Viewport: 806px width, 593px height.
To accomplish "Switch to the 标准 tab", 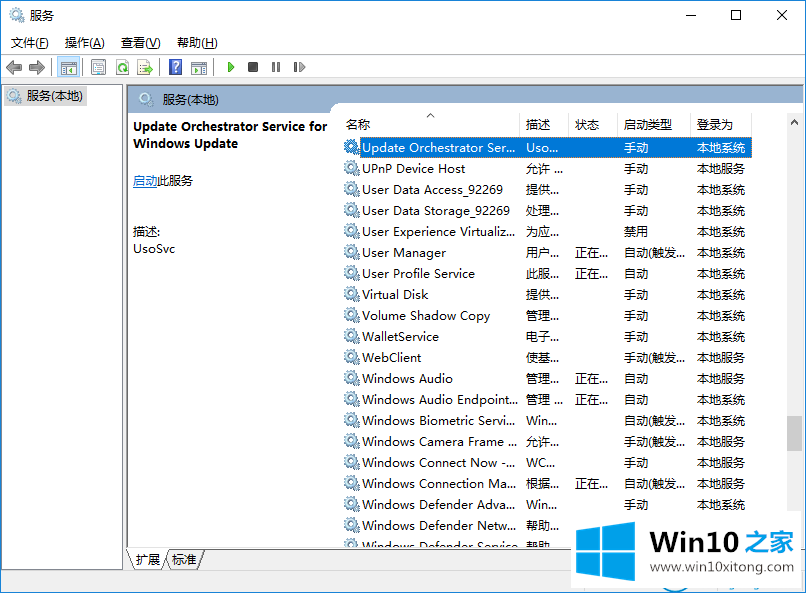I will (x=184, y=560).
